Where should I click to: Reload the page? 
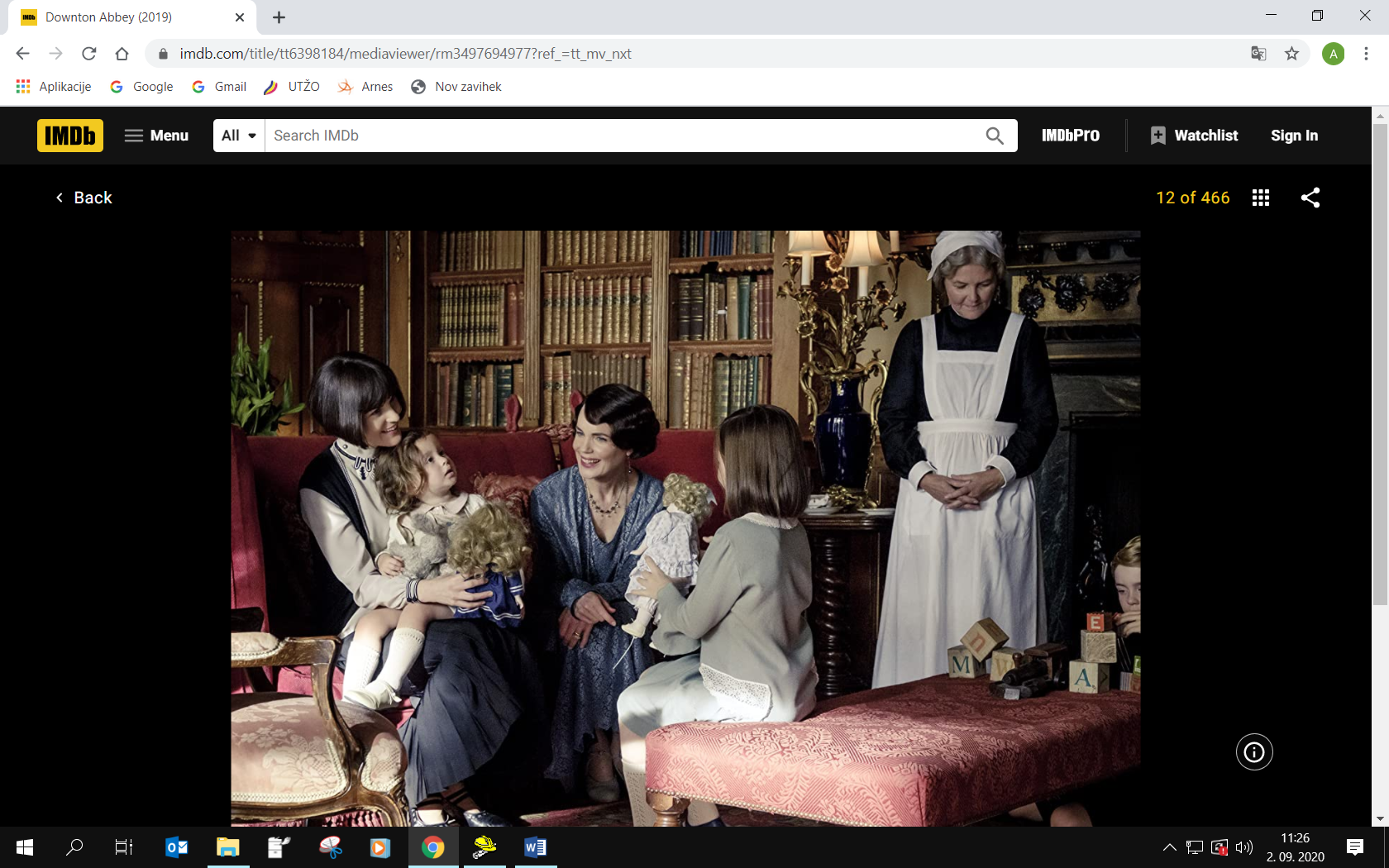coord(88,54)
